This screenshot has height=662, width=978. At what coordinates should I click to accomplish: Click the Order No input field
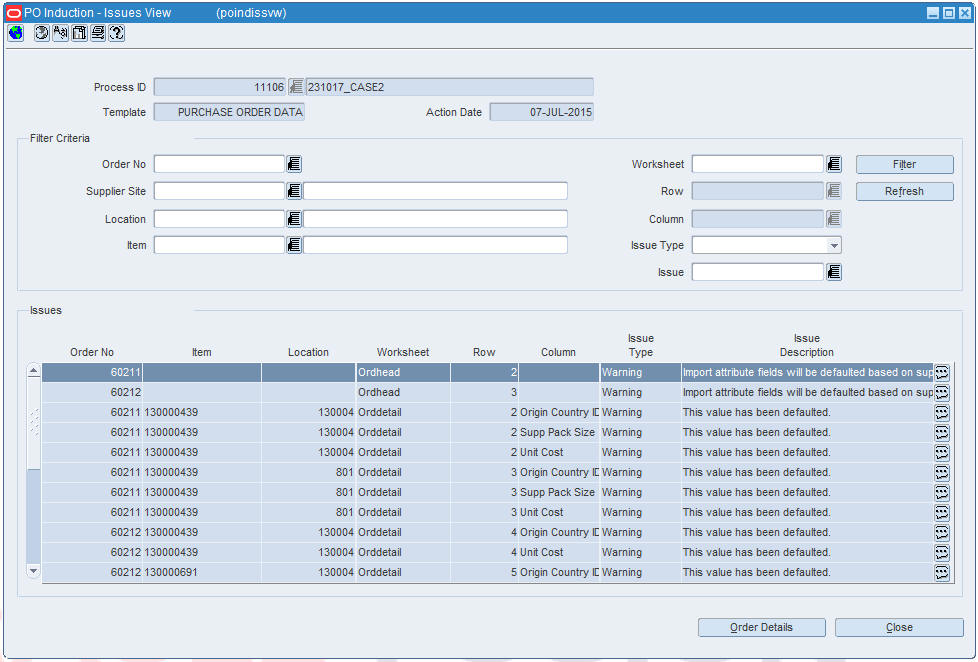[219, 164]
